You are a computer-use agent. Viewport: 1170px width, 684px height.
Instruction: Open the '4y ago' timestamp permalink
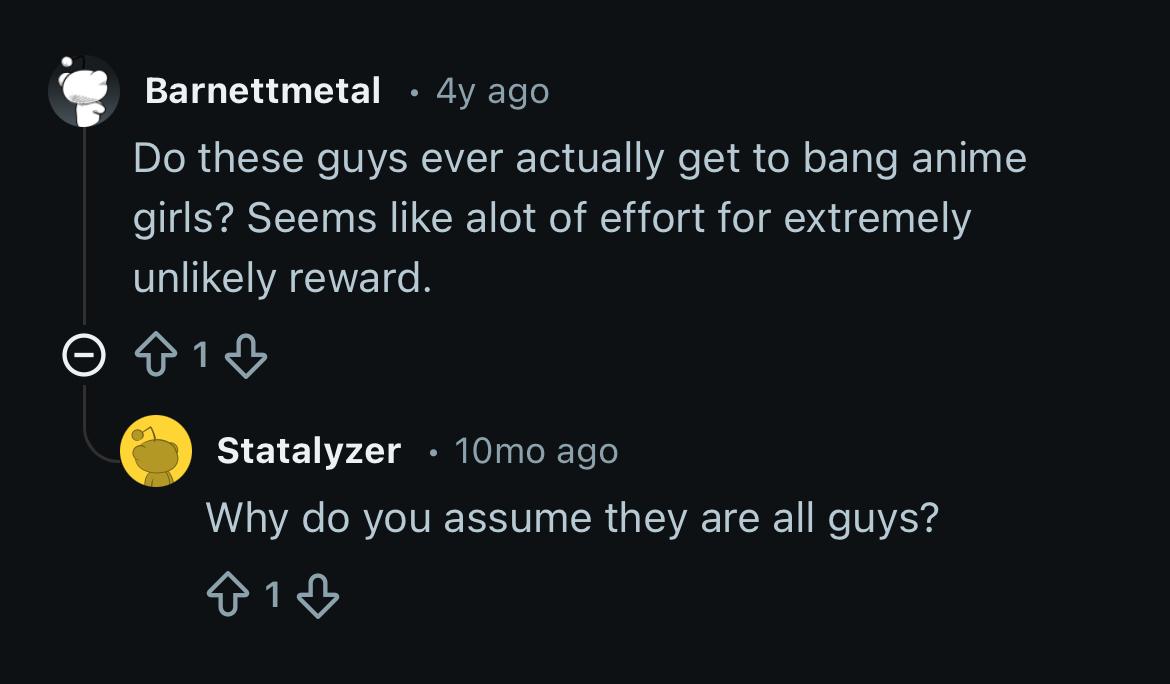[x=492, y=92]
